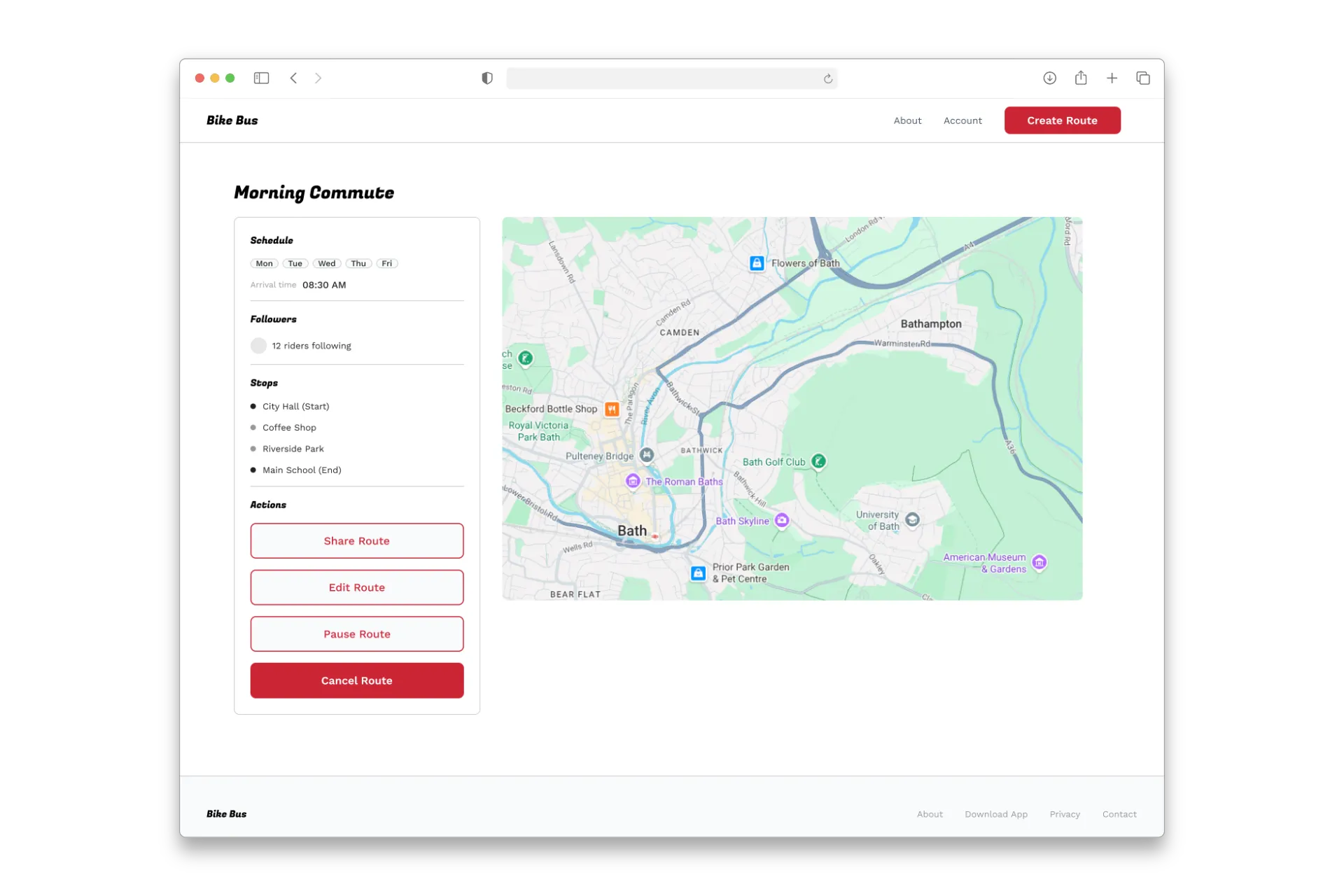Click the Share Route button
Screen dimensions: 1344x896
pyautogui.click(x=357, y=540)
